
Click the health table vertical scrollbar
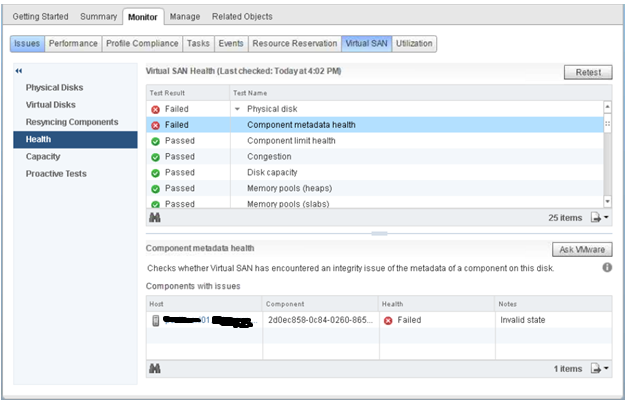(607, 150)
